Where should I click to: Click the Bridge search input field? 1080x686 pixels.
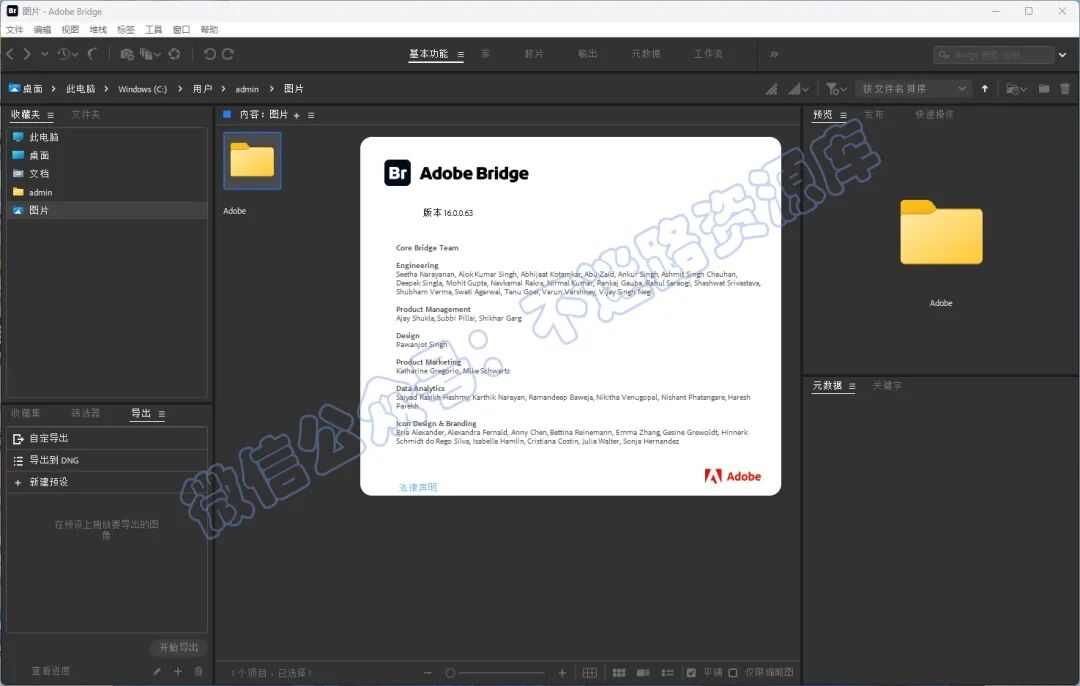(993, 54)
